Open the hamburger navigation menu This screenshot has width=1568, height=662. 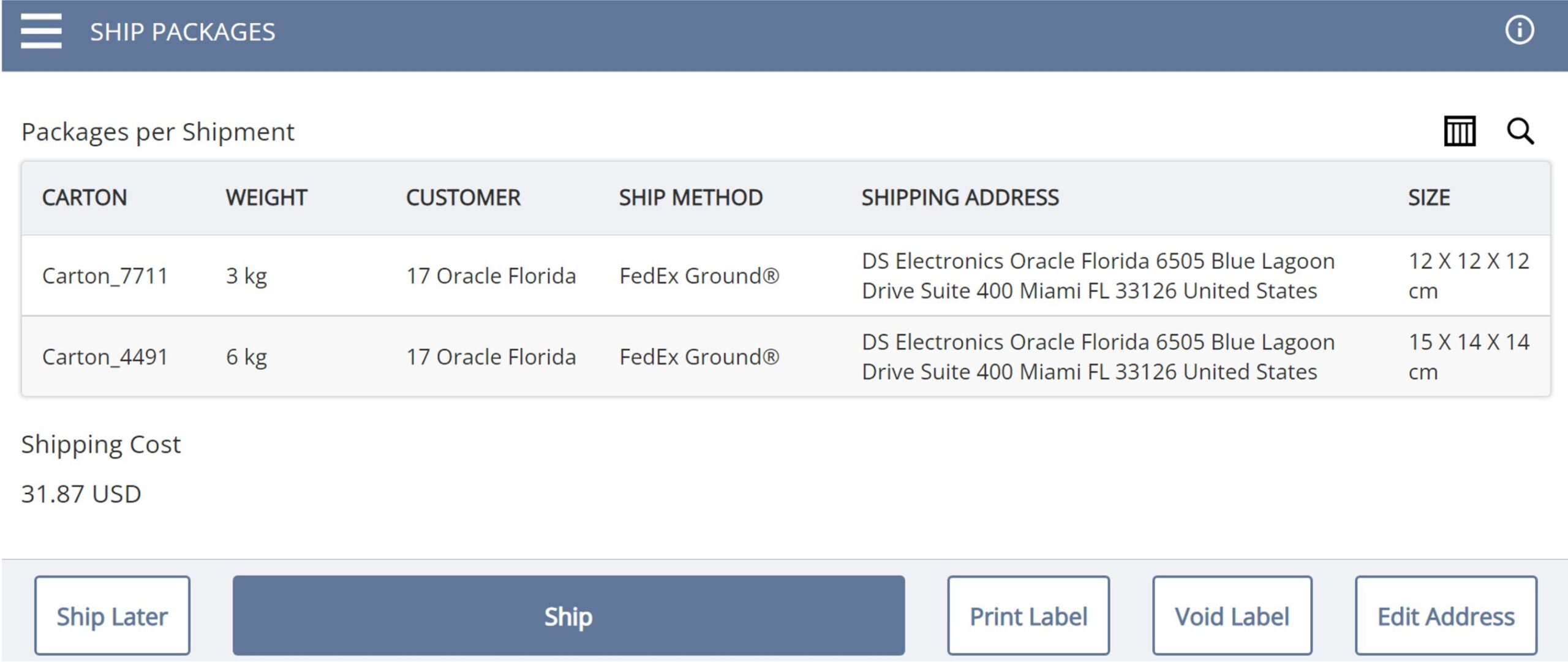click(x=40, y=31)
